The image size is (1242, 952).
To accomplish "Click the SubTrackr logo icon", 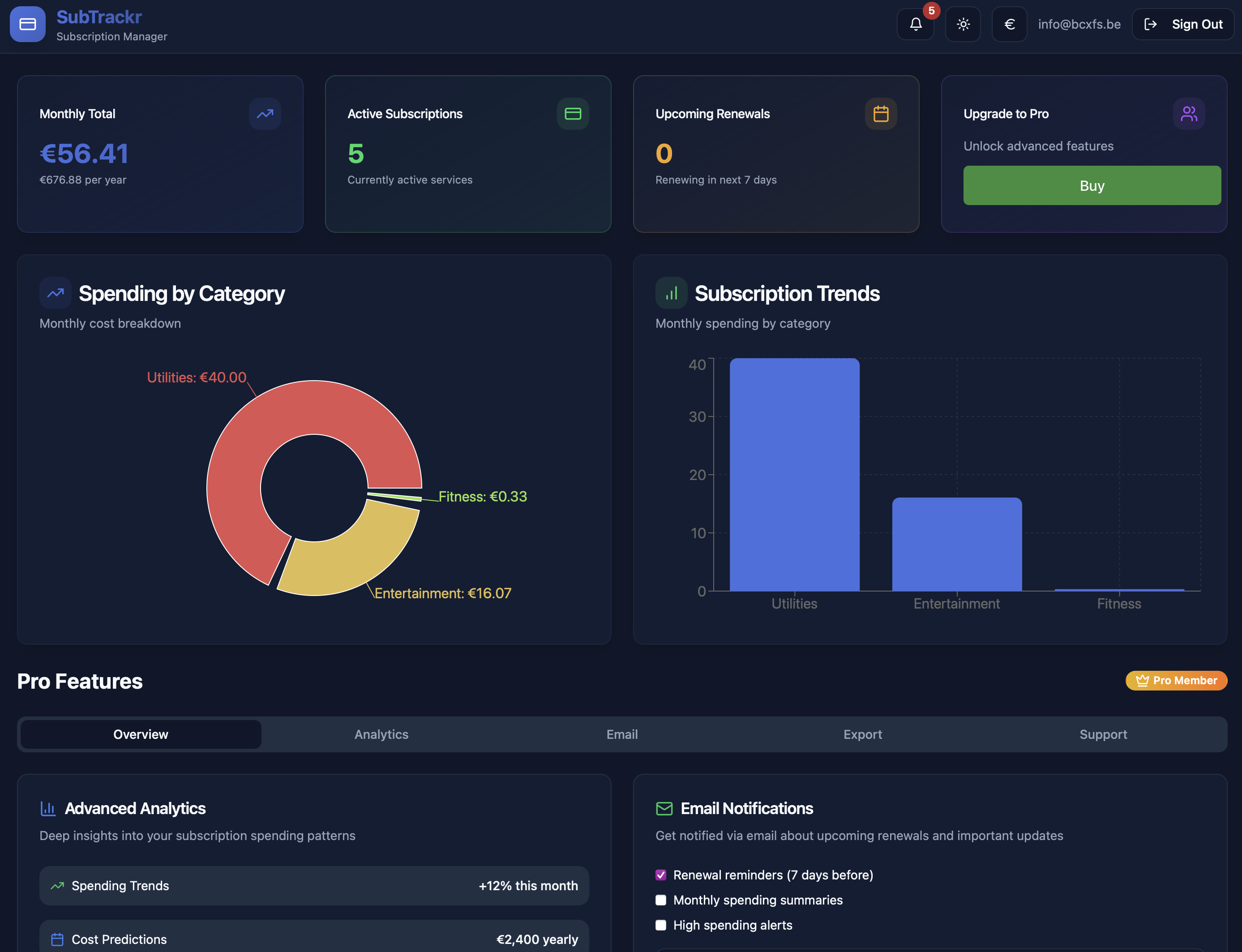I will tap(27, 24).
